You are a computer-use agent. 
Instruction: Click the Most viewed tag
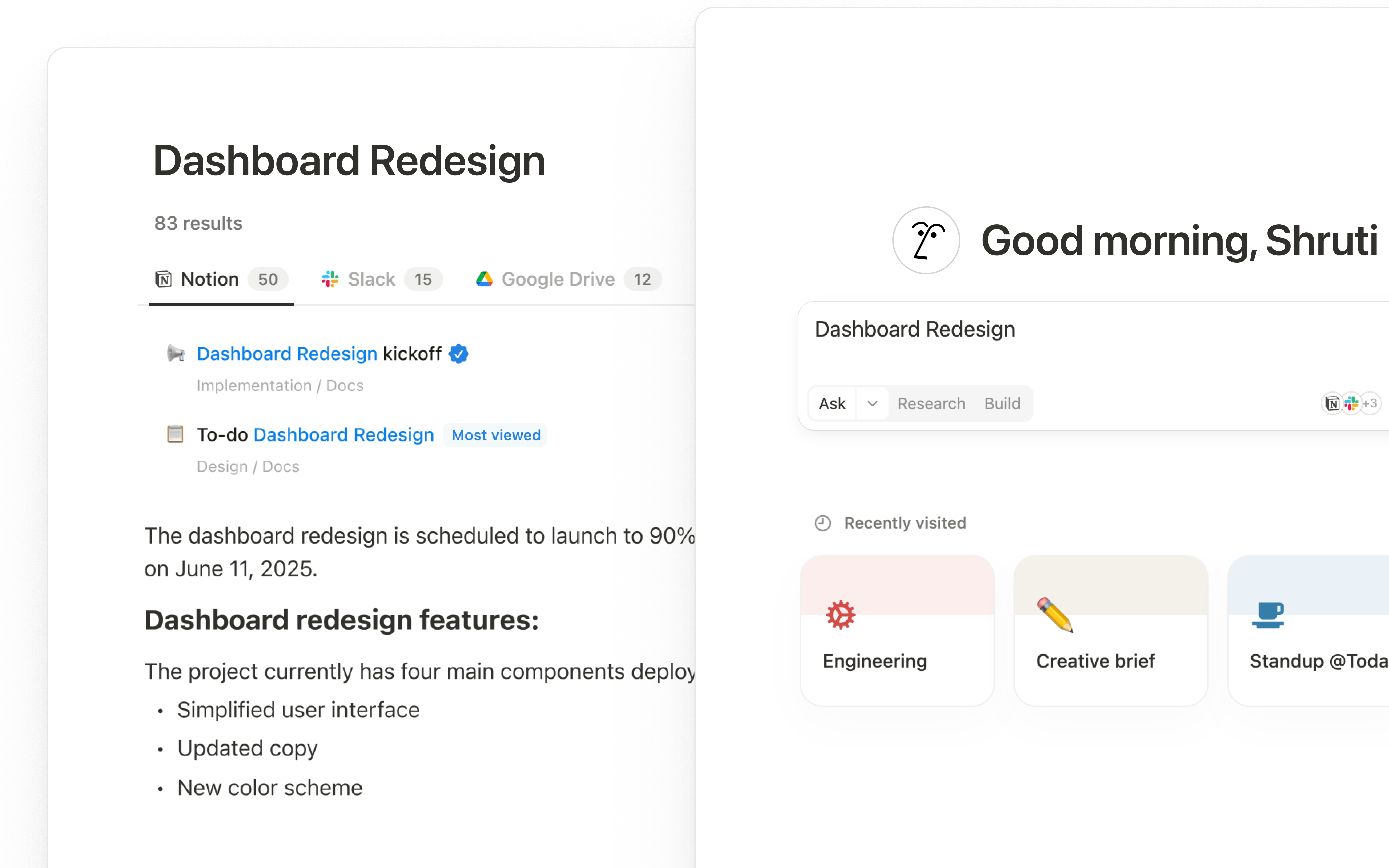(x=496, y=435)
